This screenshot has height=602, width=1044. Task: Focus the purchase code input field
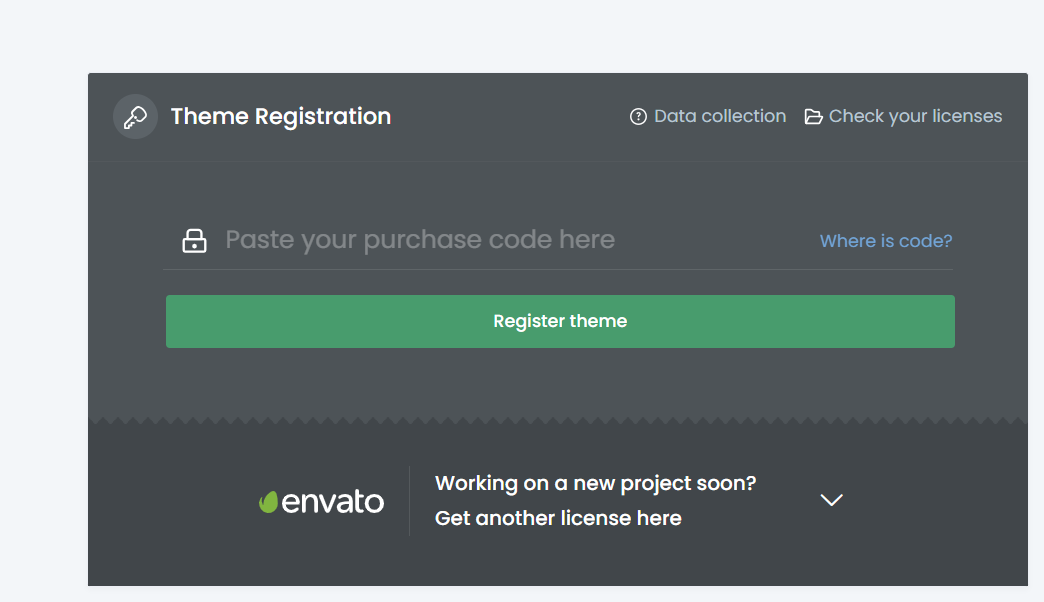pos(500,240)
